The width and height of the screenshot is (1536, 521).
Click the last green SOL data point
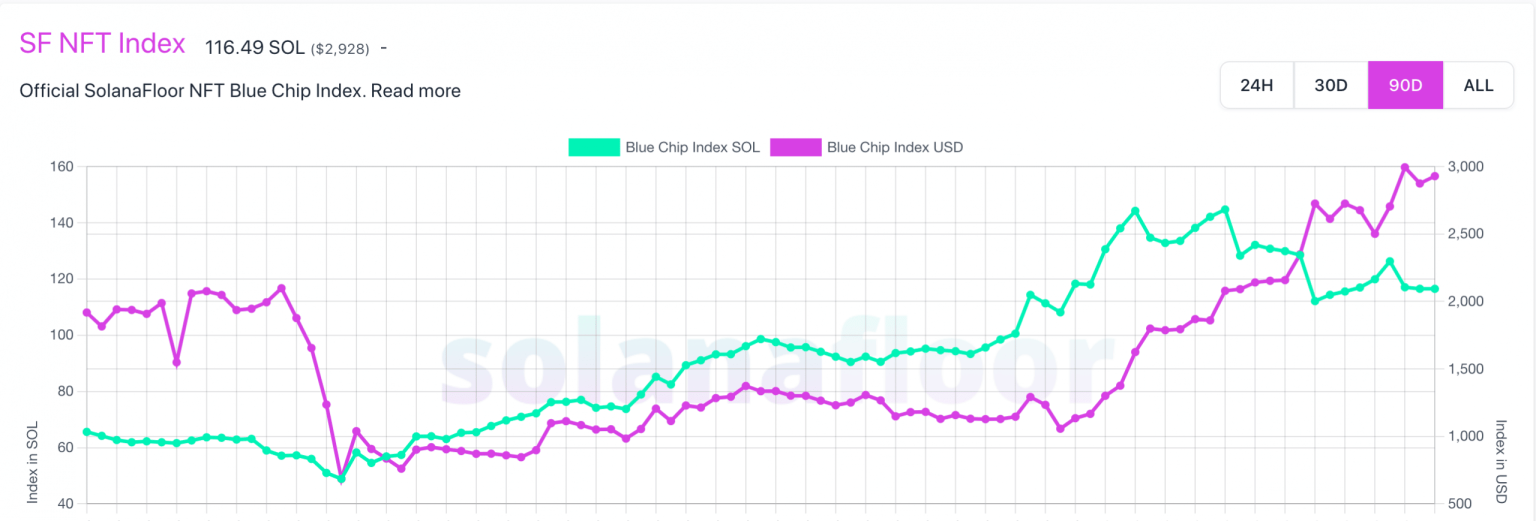pyautogui.click(x=1434, y=289)
